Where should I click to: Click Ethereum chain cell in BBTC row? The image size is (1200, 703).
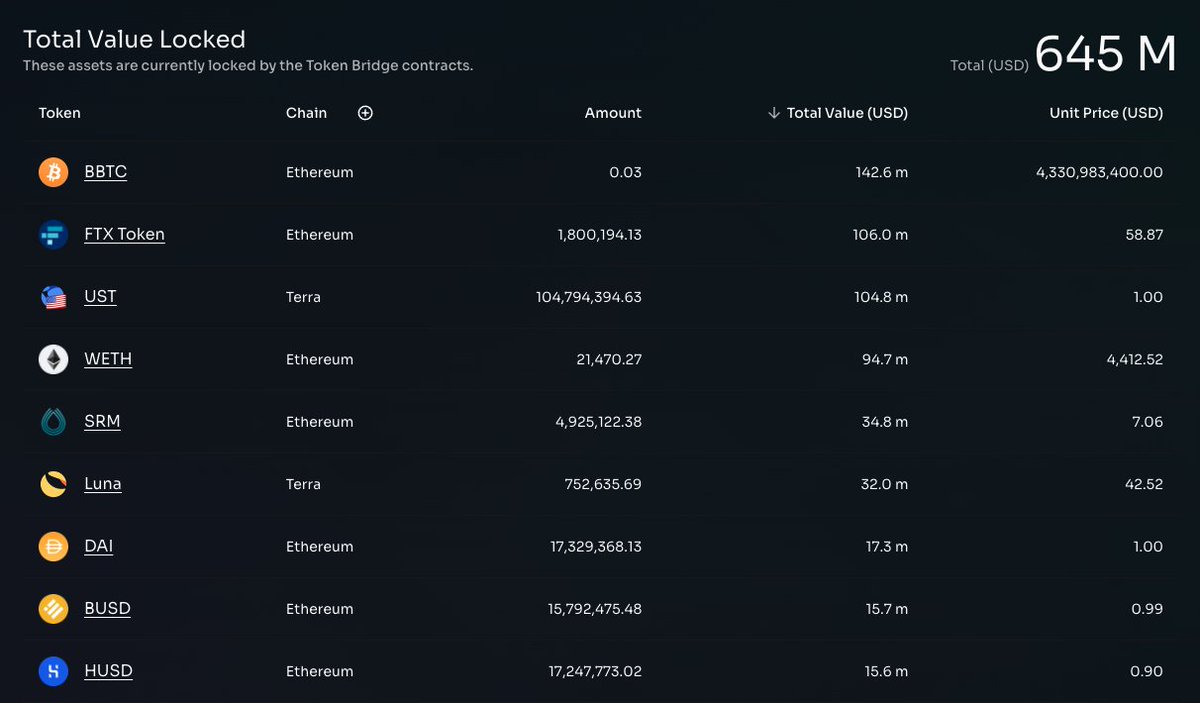[x=320, y=172]
